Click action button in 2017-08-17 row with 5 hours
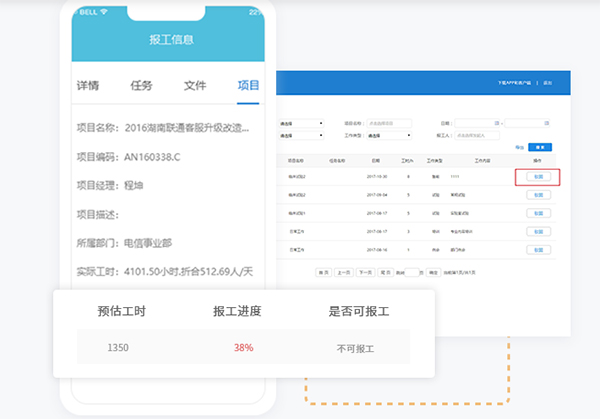This screenshot has width=600, height=419. [x=538, y=214]
